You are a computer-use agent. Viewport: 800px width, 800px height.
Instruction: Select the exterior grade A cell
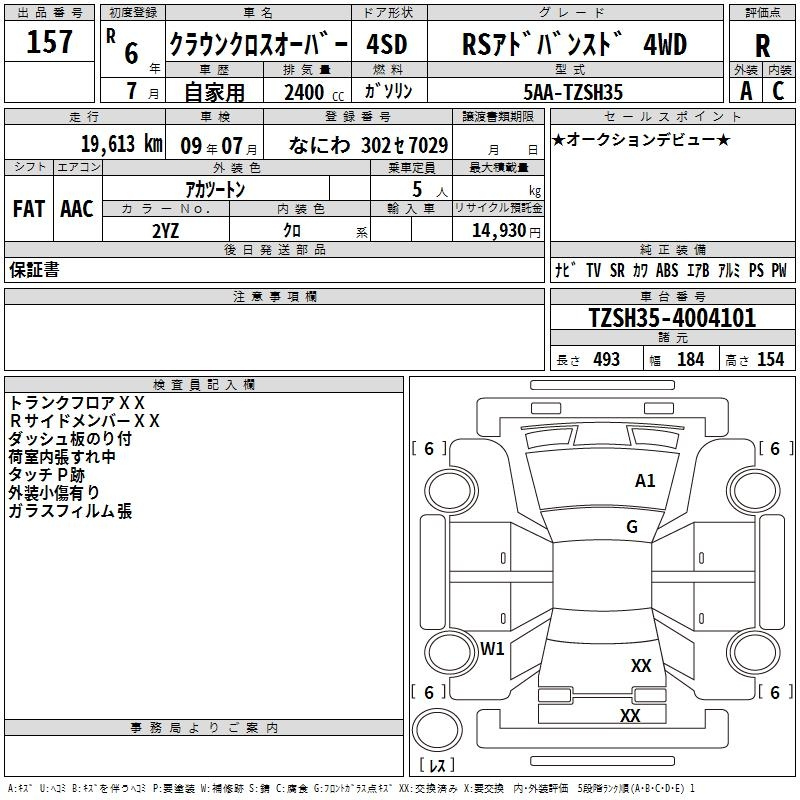coord(745,90)
